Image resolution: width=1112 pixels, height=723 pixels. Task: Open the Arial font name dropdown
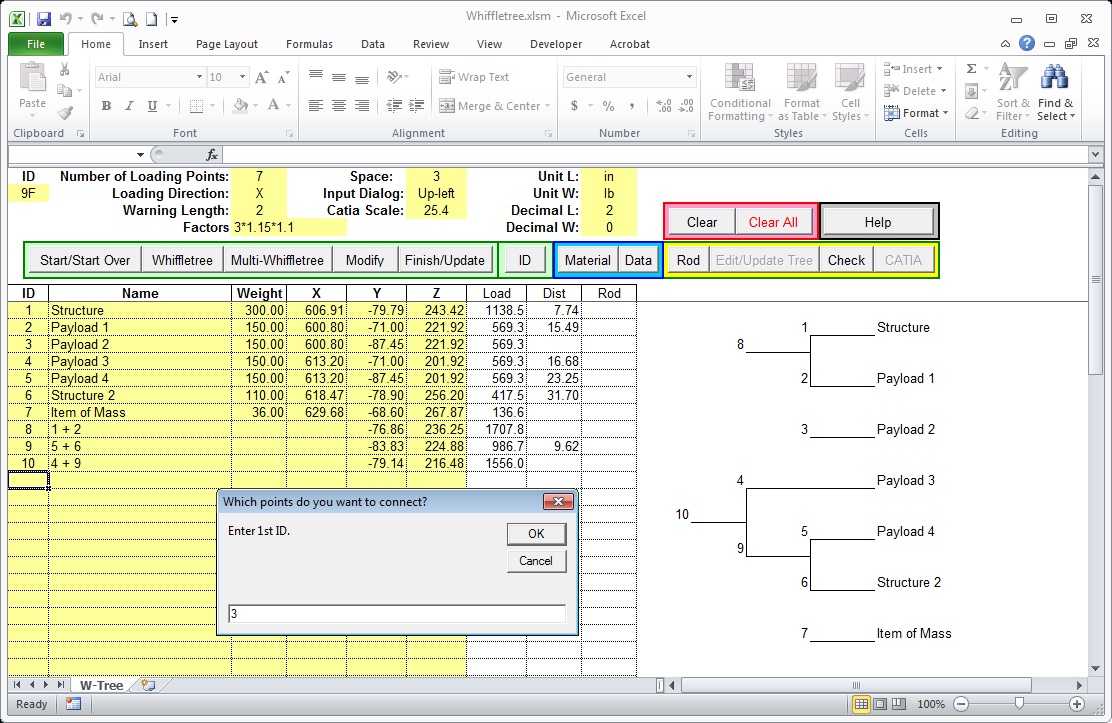(199, 77)
